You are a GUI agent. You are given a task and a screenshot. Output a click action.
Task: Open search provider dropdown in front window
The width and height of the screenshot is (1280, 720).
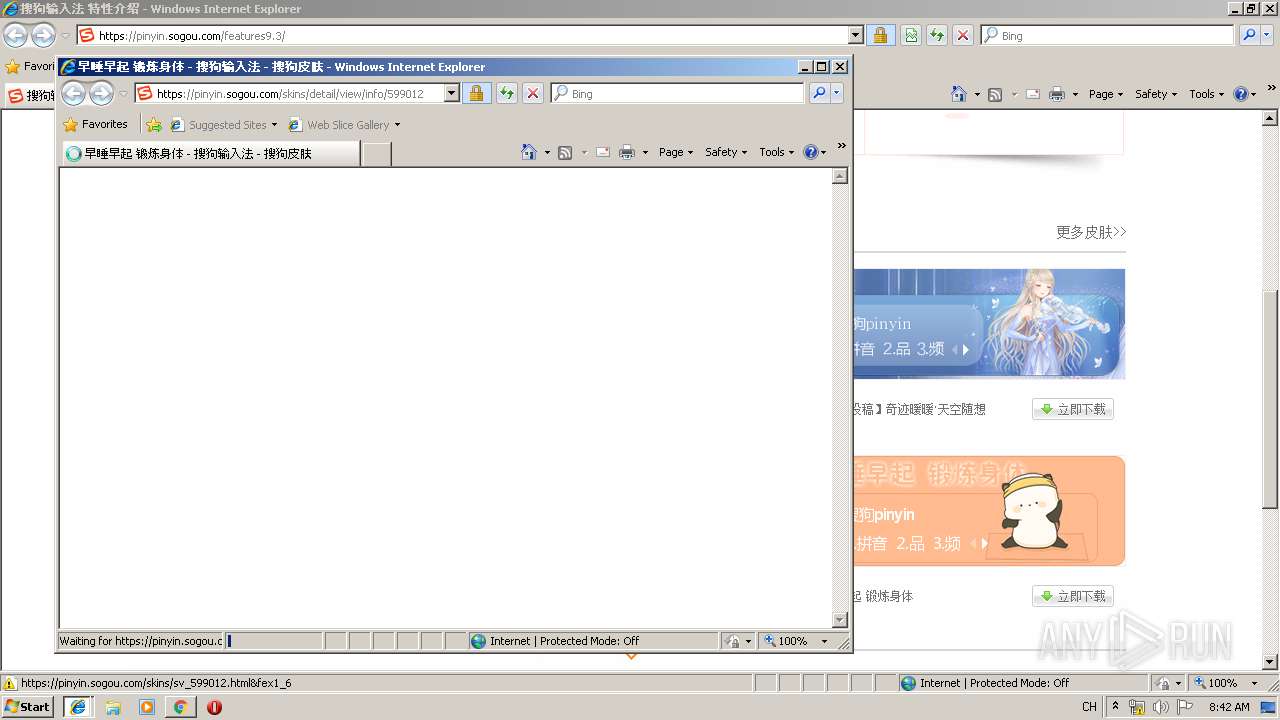(x=837, y=93)
